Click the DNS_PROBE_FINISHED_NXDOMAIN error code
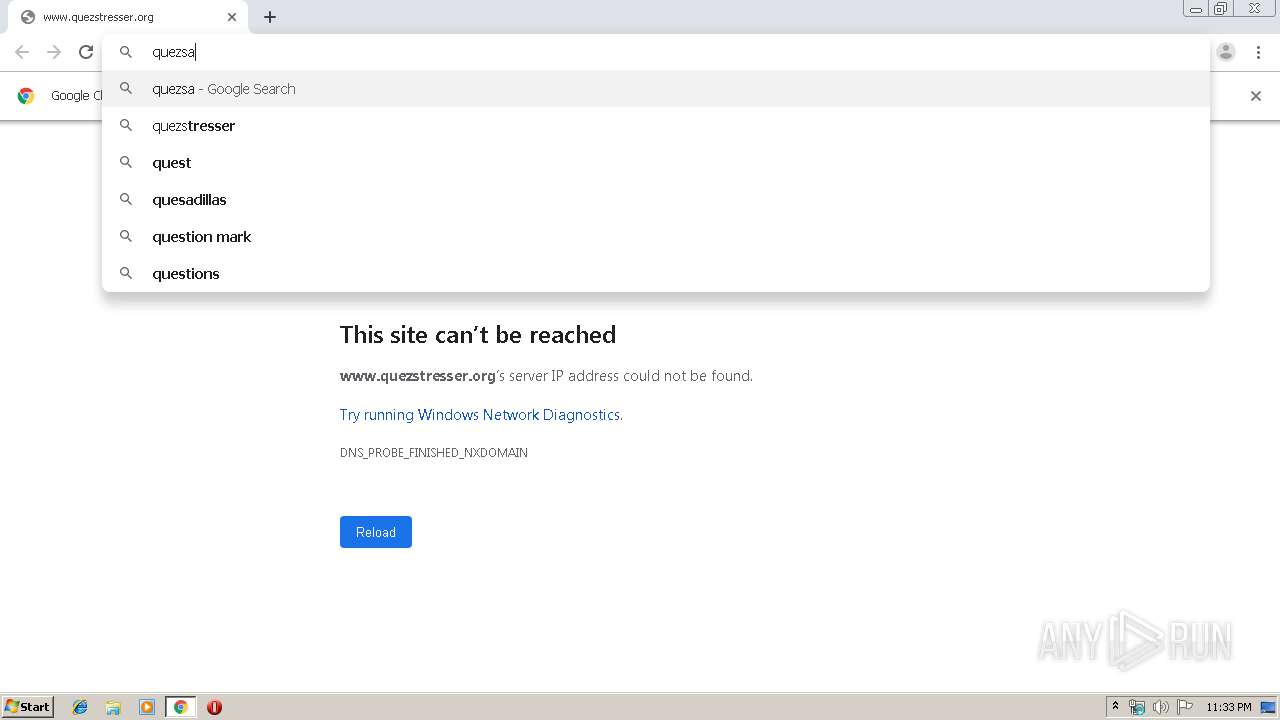 (434, 453)
